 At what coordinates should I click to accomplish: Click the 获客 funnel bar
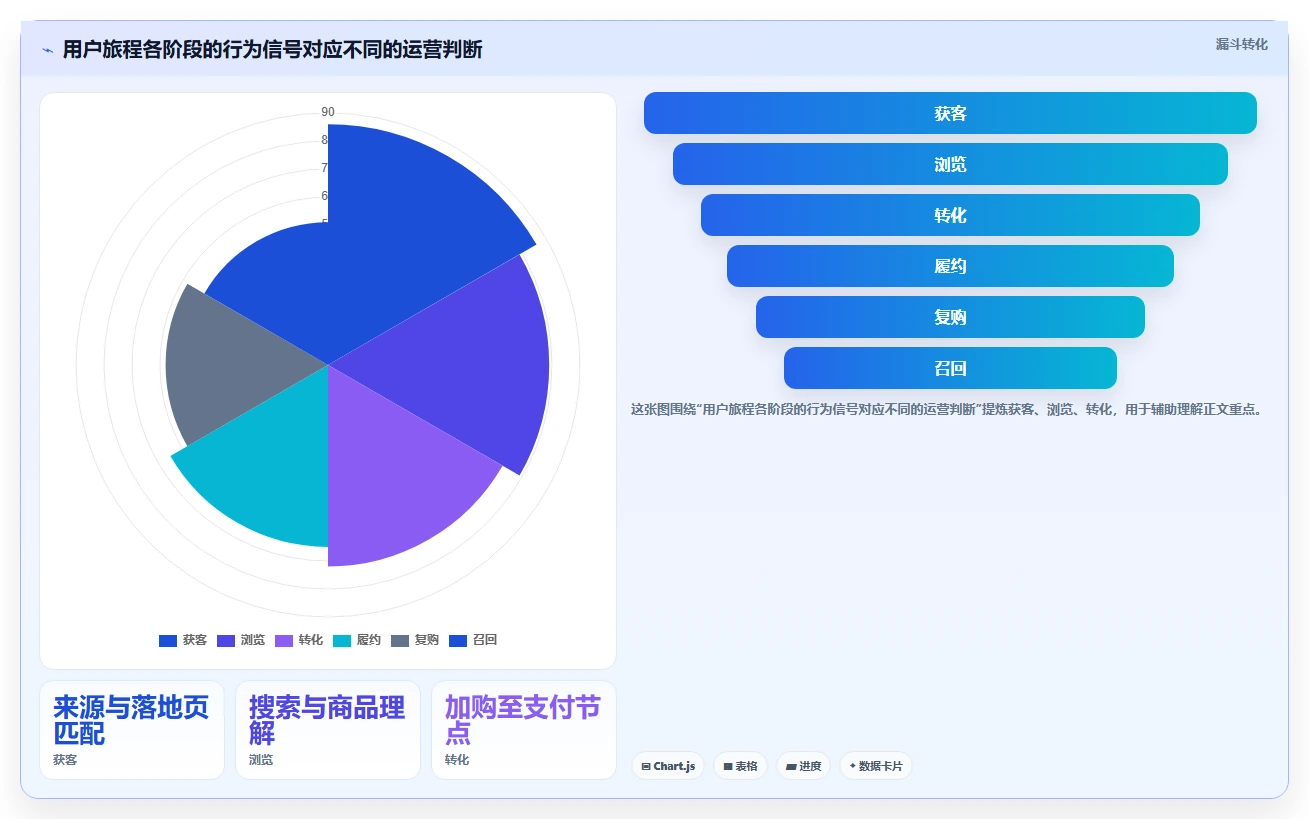(950, 113)
